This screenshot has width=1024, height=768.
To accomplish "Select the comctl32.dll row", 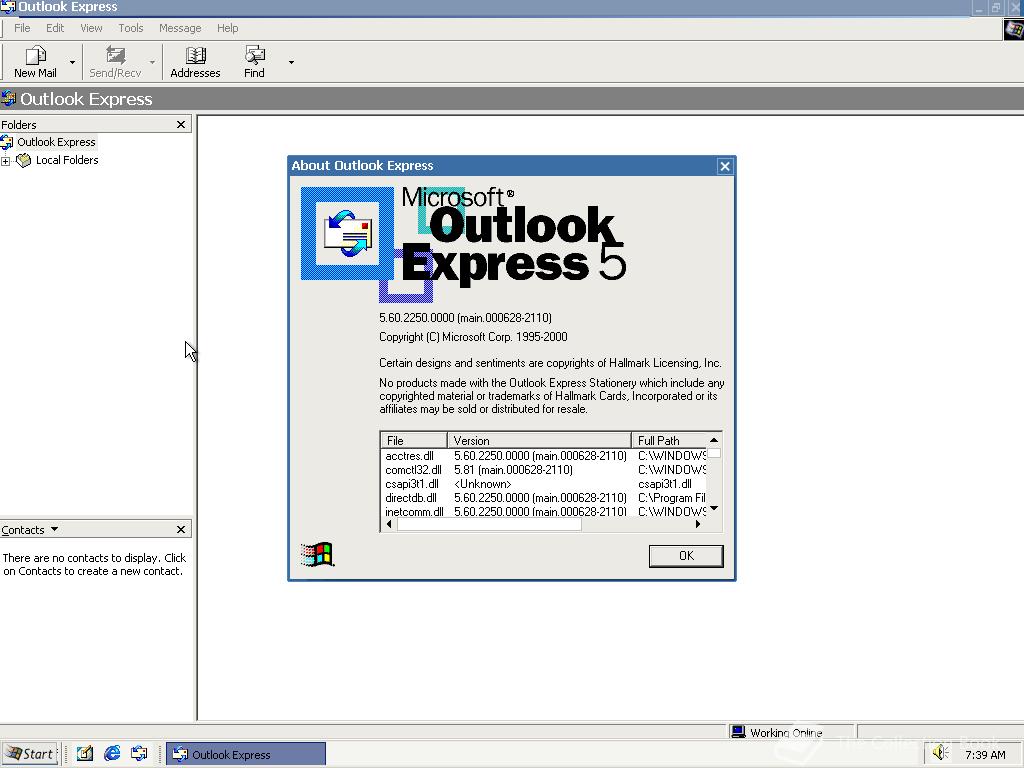I will [543, 470].
